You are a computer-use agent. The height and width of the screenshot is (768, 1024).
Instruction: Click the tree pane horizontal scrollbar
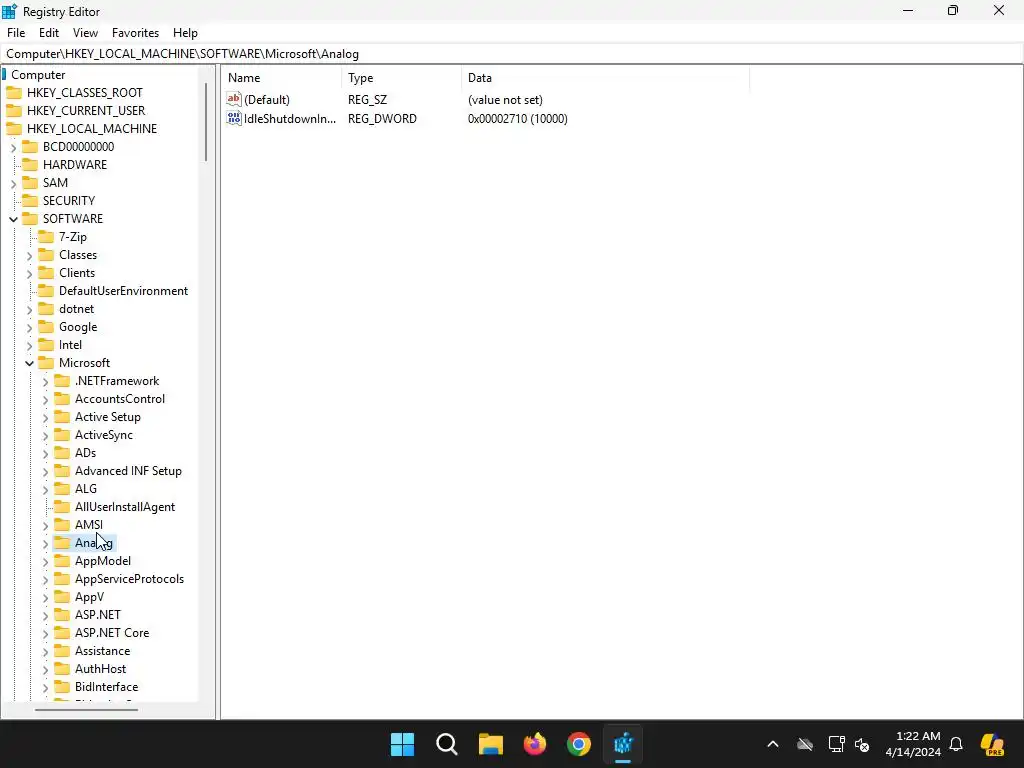tap(86, 710)
